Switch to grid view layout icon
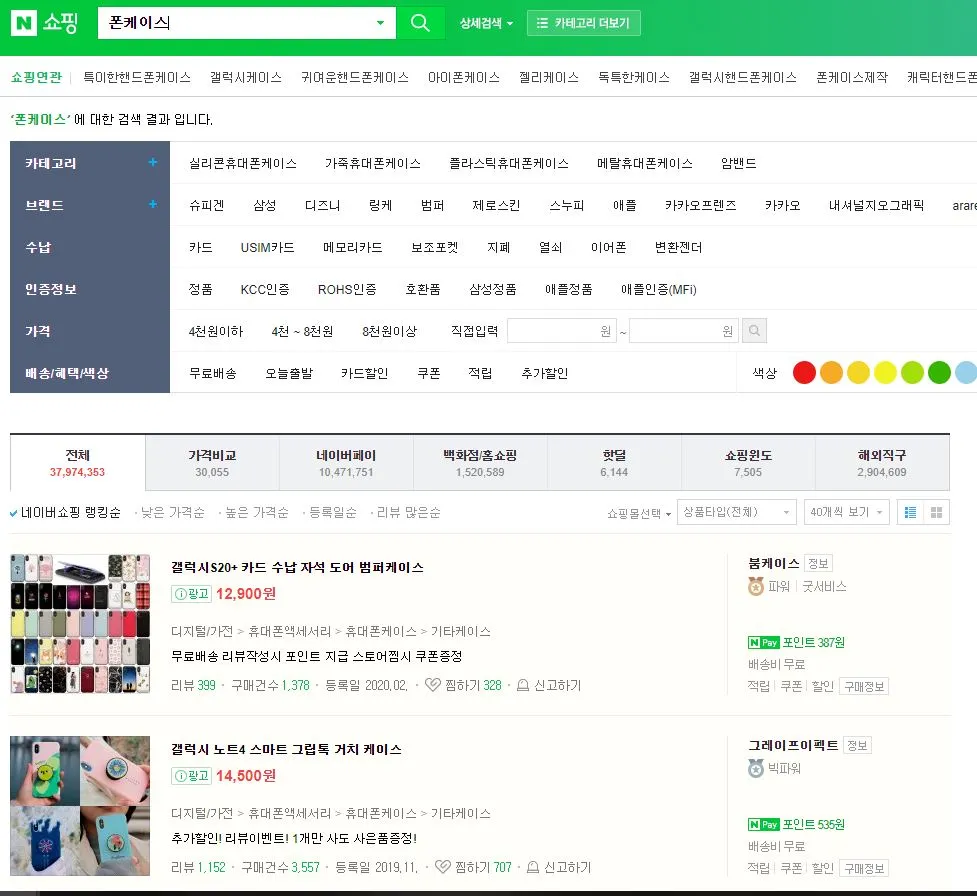This screenshot has width=977, height=896. tap(938, 511)
